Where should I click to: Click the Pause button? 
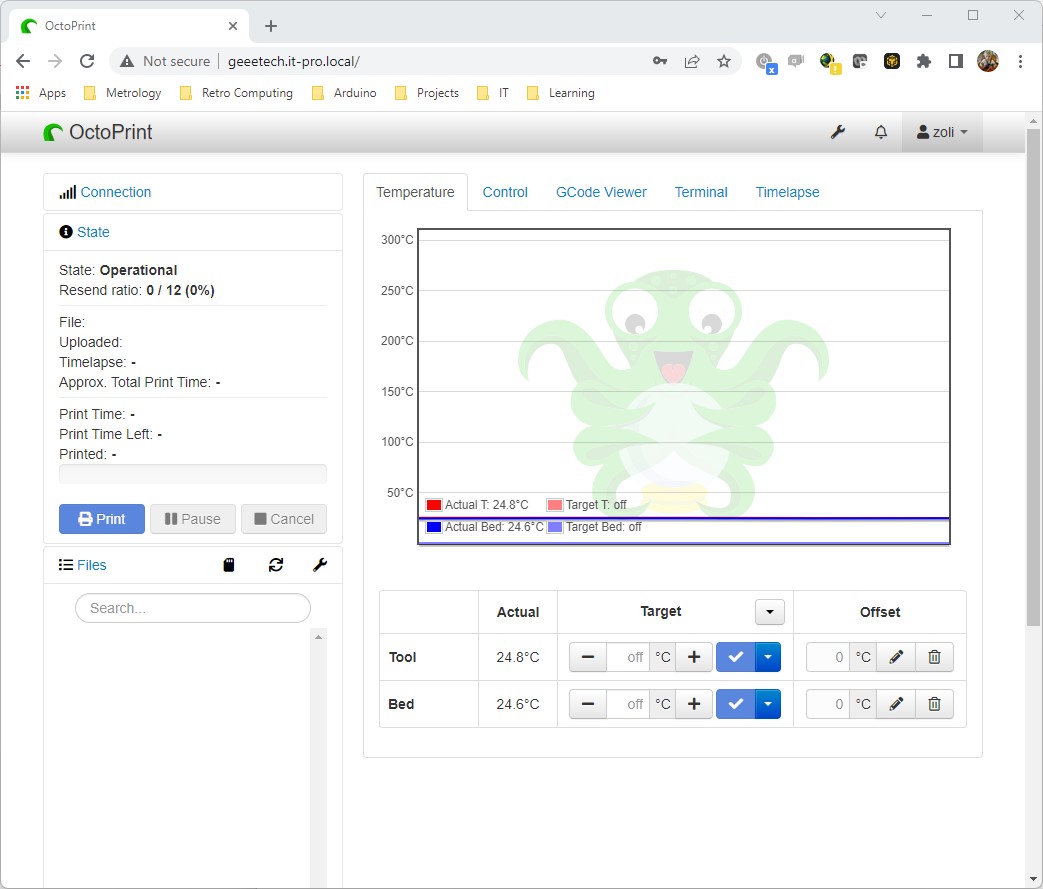pyautogui.click(x=193, y=519)
